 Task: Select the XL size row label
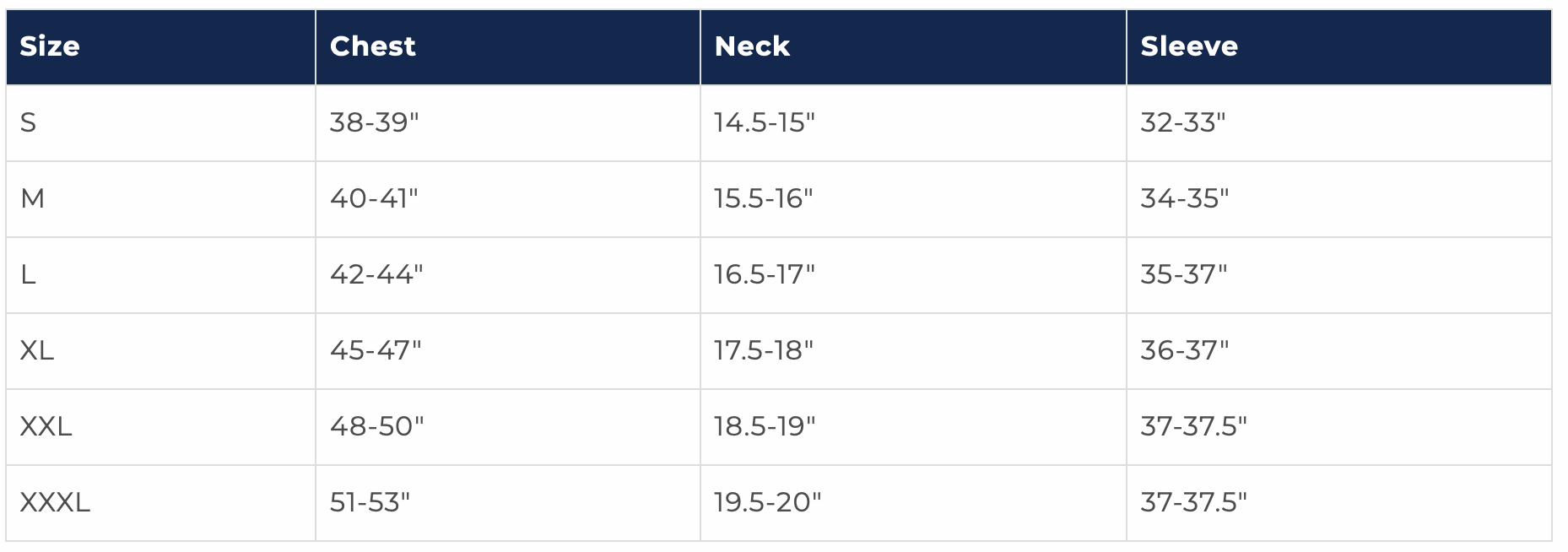coord(37,351)
